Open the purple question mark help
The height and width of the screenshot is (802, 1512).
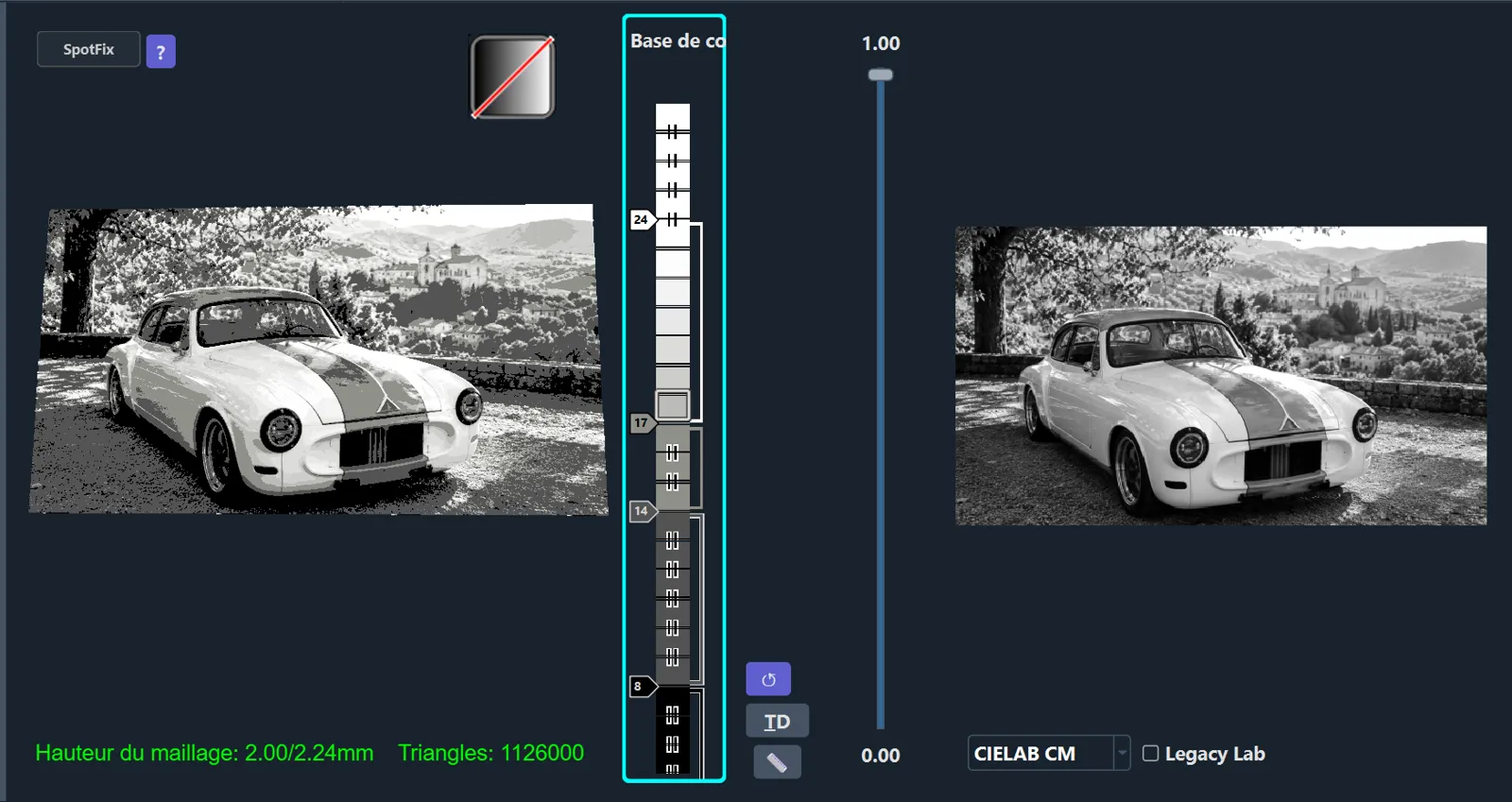point(161,52)
